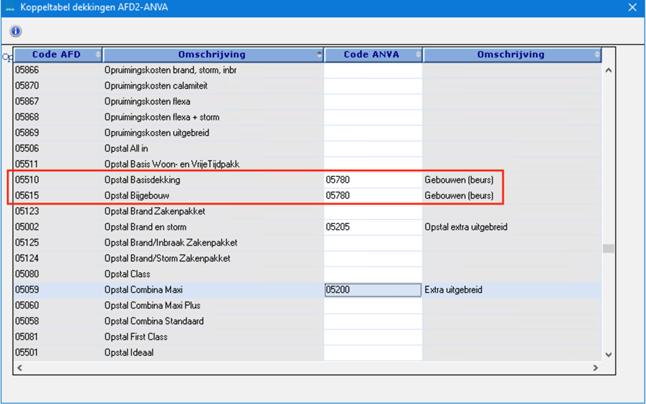Click the app icon in title bar

point(10,8)
